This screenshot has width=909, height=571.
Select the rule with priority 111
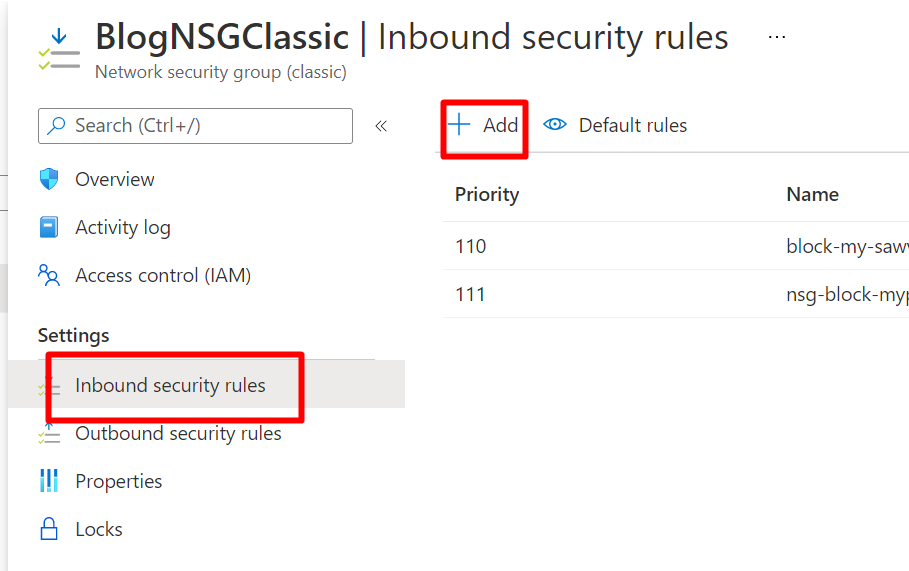(x=471, y=294)
